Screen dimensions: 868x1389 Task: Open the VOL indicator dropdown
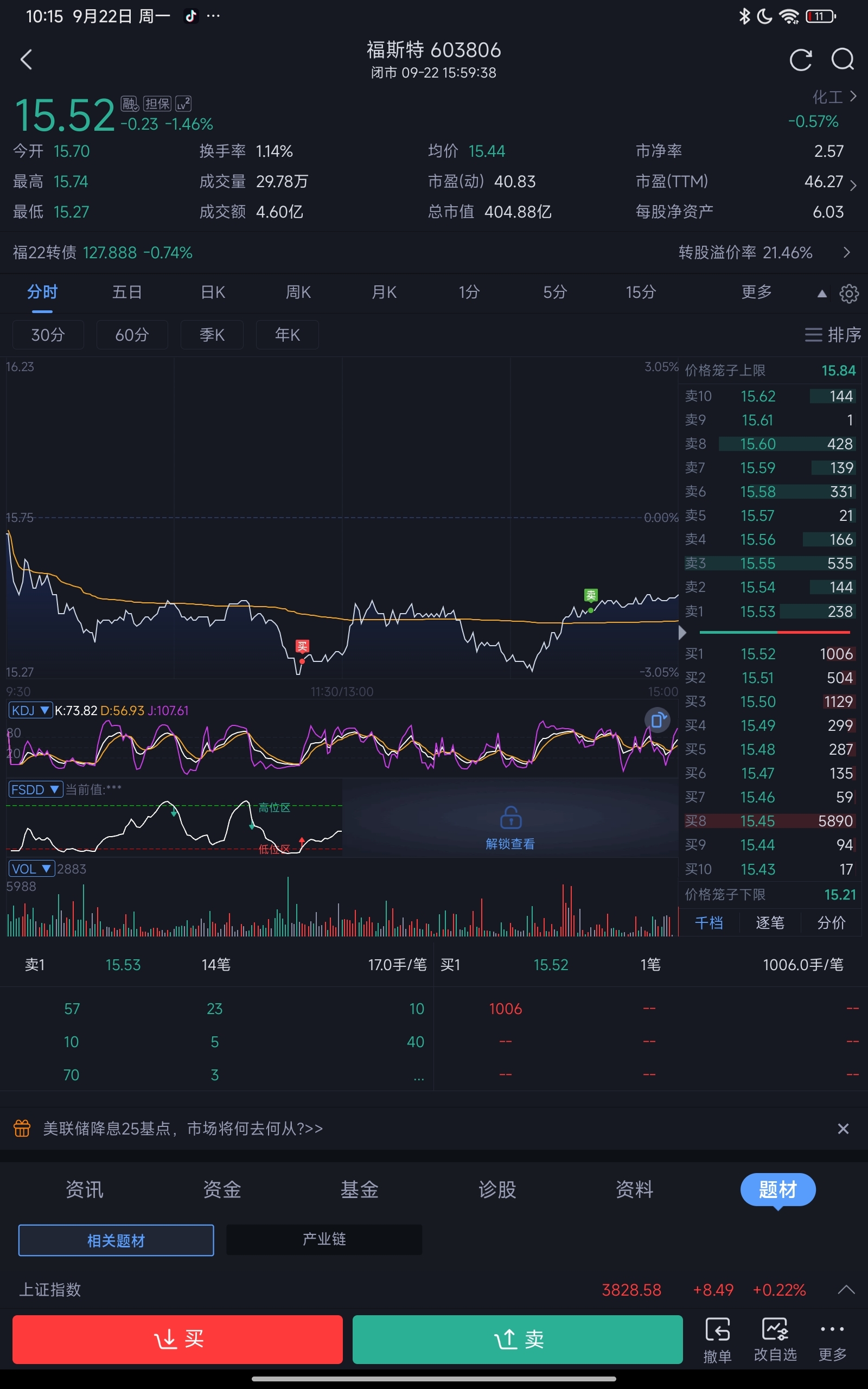(x=31, y=869)
